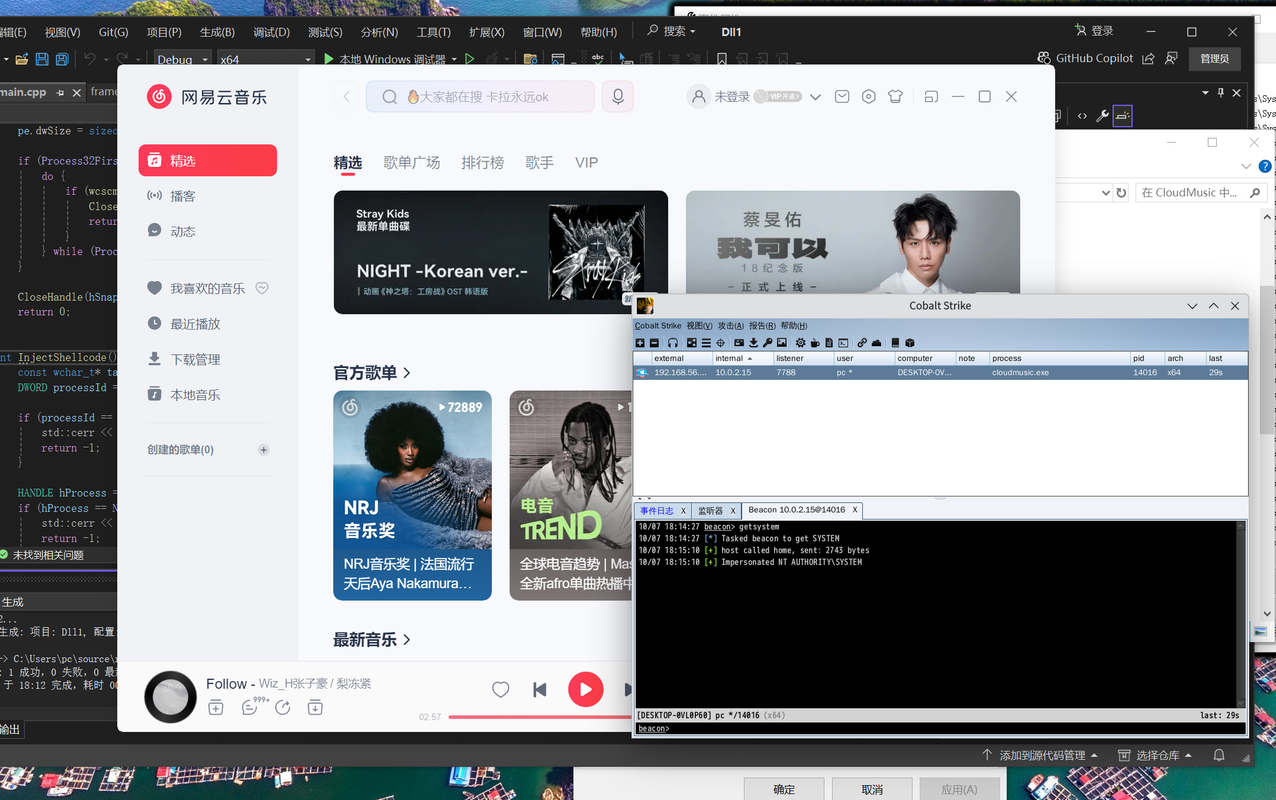Share the currently playing song

point(283,708)
